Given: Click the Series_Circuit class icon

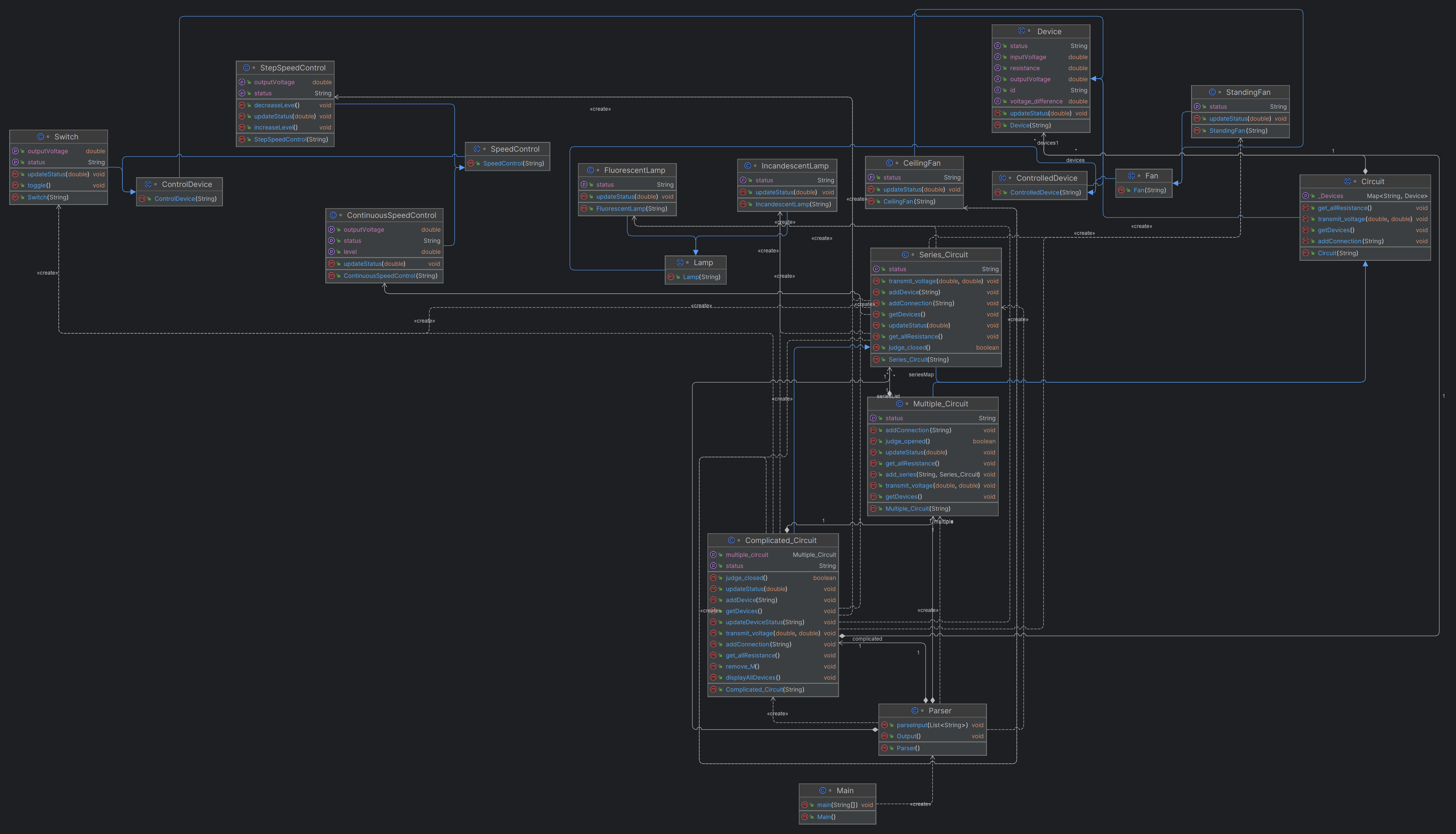Looking at the screenshot, I should pyautogui.click(x=905, y=255).
